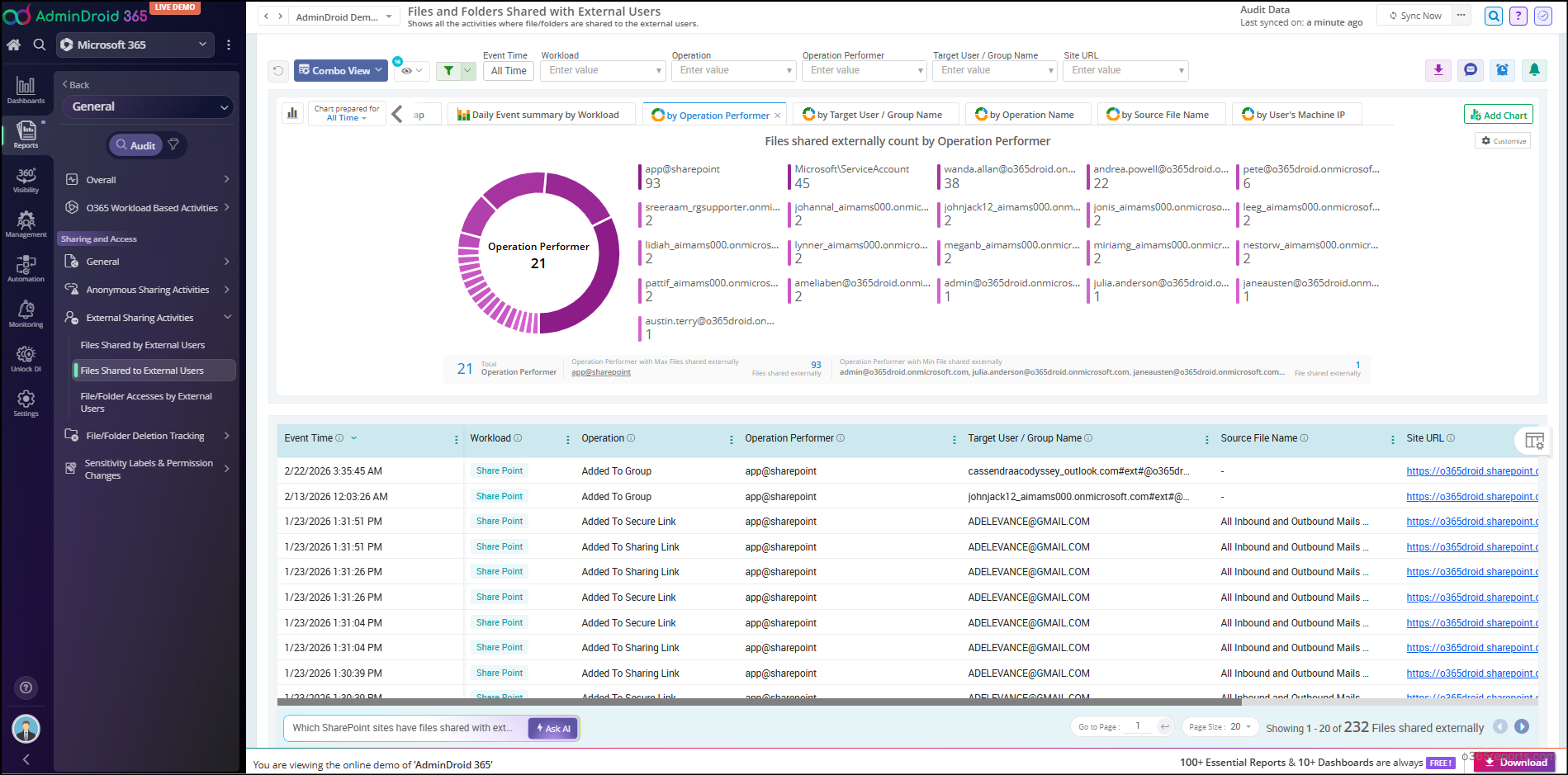
Task: Click the blue search icon in header
Action: coord(1494,16)
